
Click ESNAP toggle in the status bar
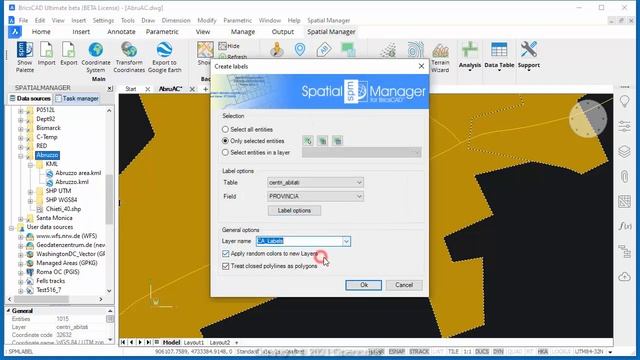click(397, 351)
